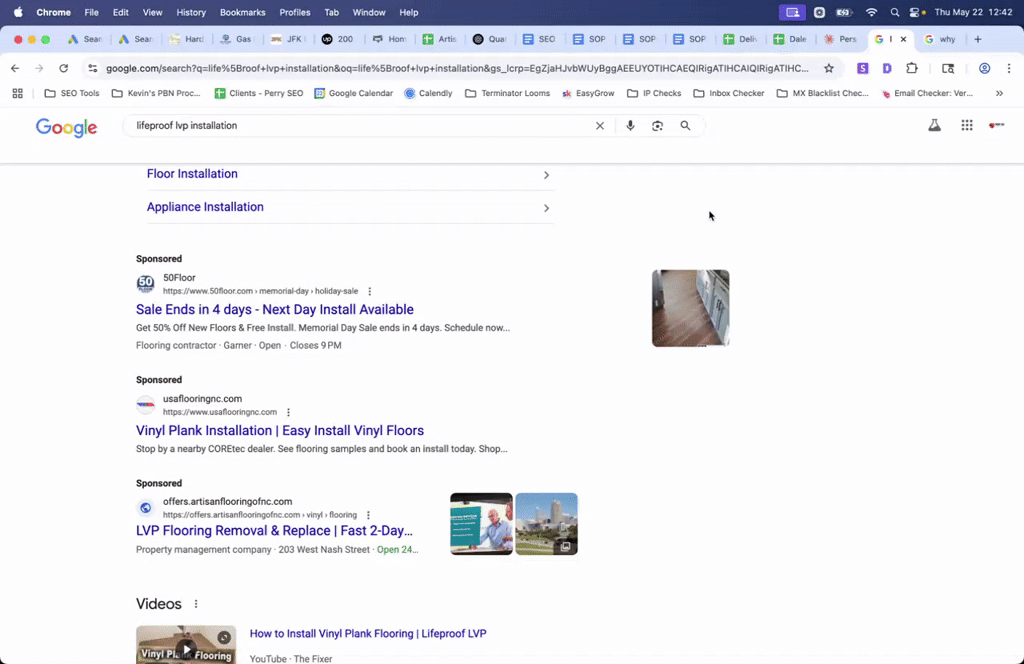
Task: Visit the Vinyl Plank Installation usaflooringnc link
Action: (278, 430)
